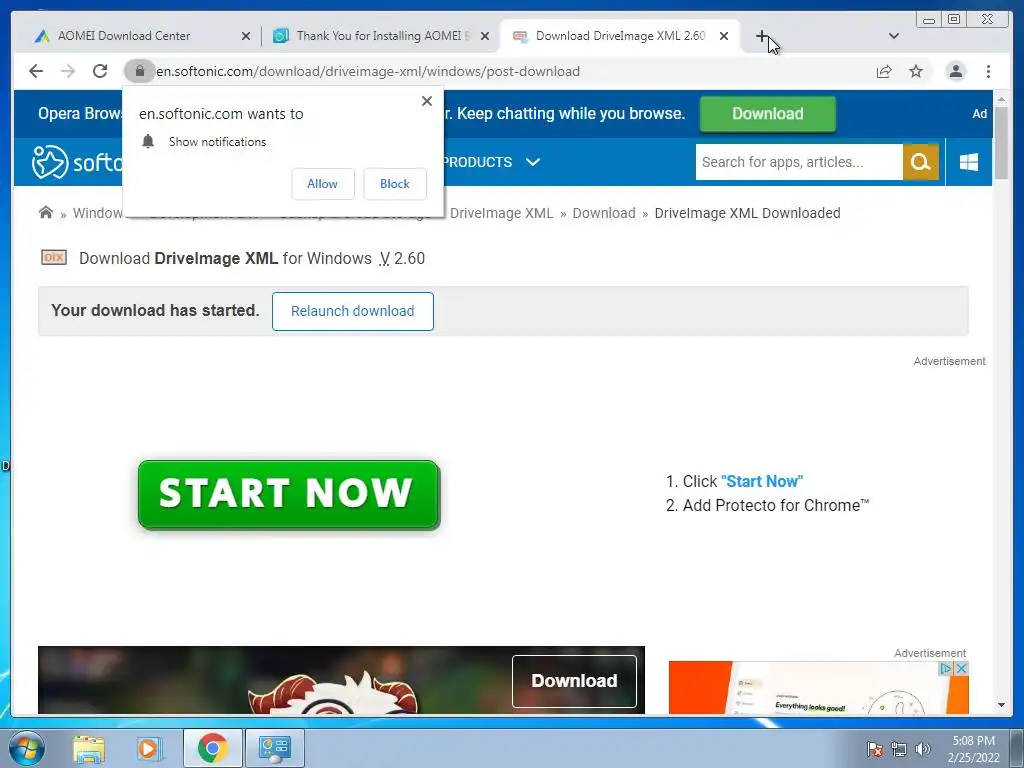
Task: Click the green START NOW ad button
Action: click(x=289, y=494)
